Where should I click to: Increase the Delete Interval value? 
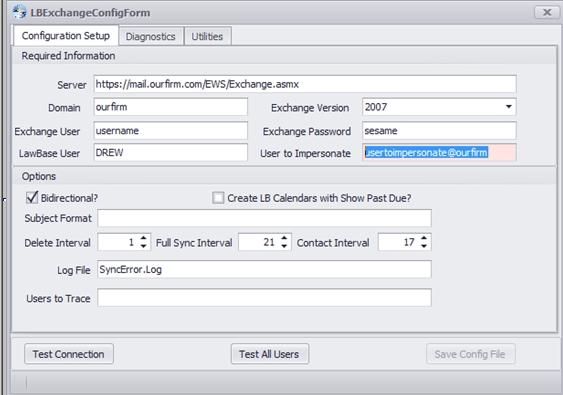point(144,238)
